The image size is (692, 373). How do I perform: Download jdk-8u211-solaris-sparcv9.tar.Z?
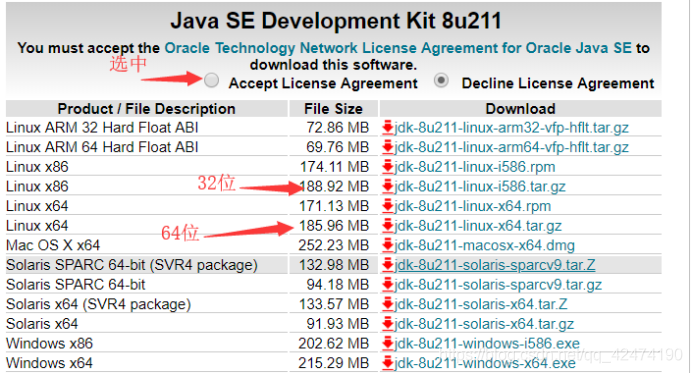[x=495, y=265]
